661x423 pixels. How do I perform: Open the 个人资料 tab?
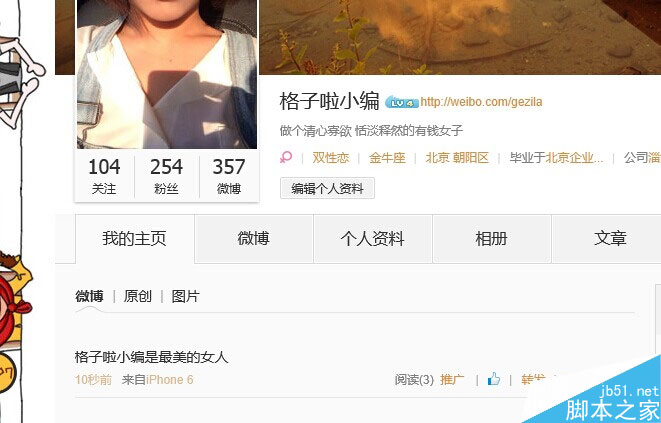tap(373, 238)
